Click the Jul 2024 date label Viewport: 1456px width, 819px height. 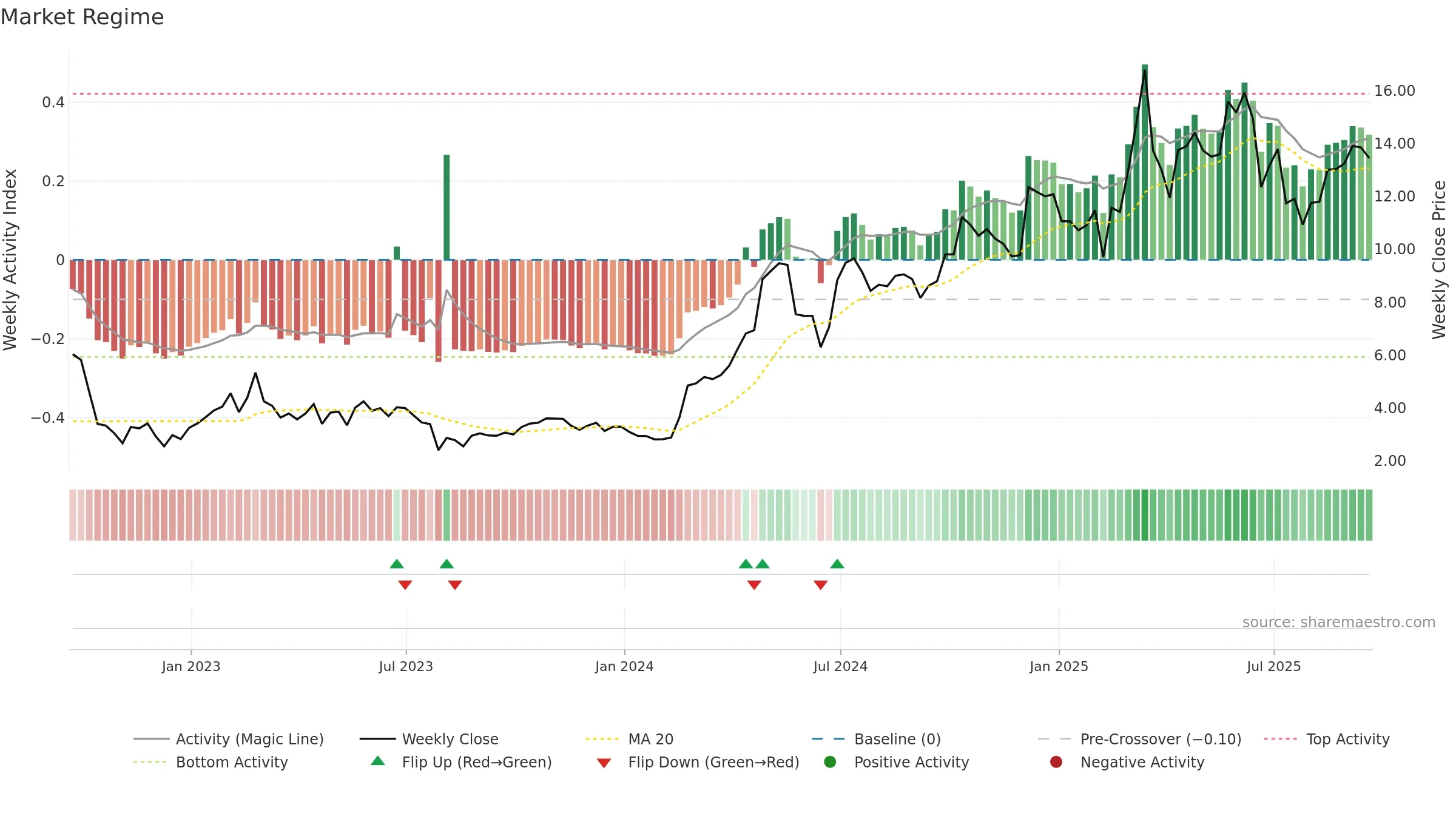click(840, 666)
